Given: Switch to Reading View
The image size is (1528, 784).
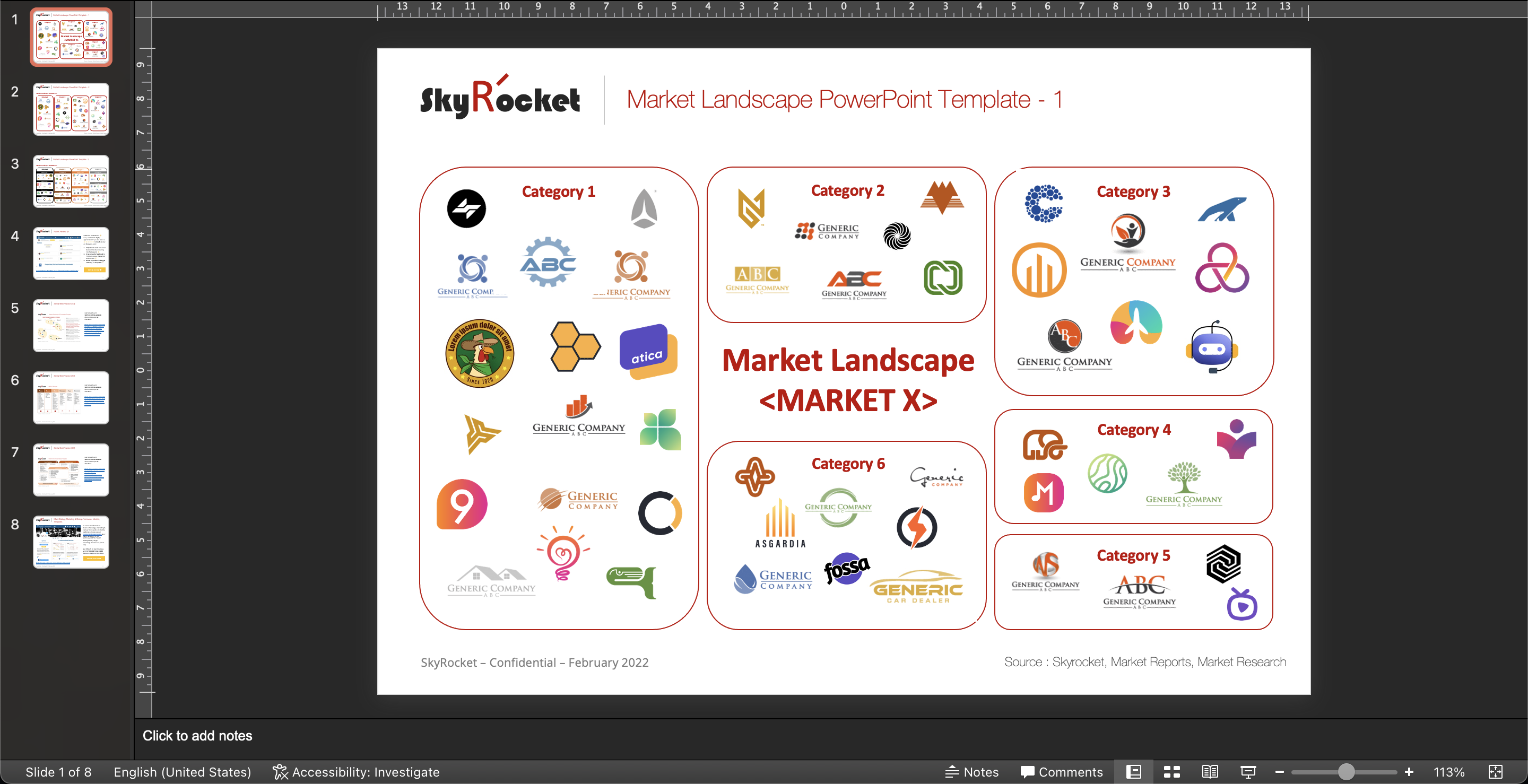Looking at the screenshot, I should coord(1210,772).
